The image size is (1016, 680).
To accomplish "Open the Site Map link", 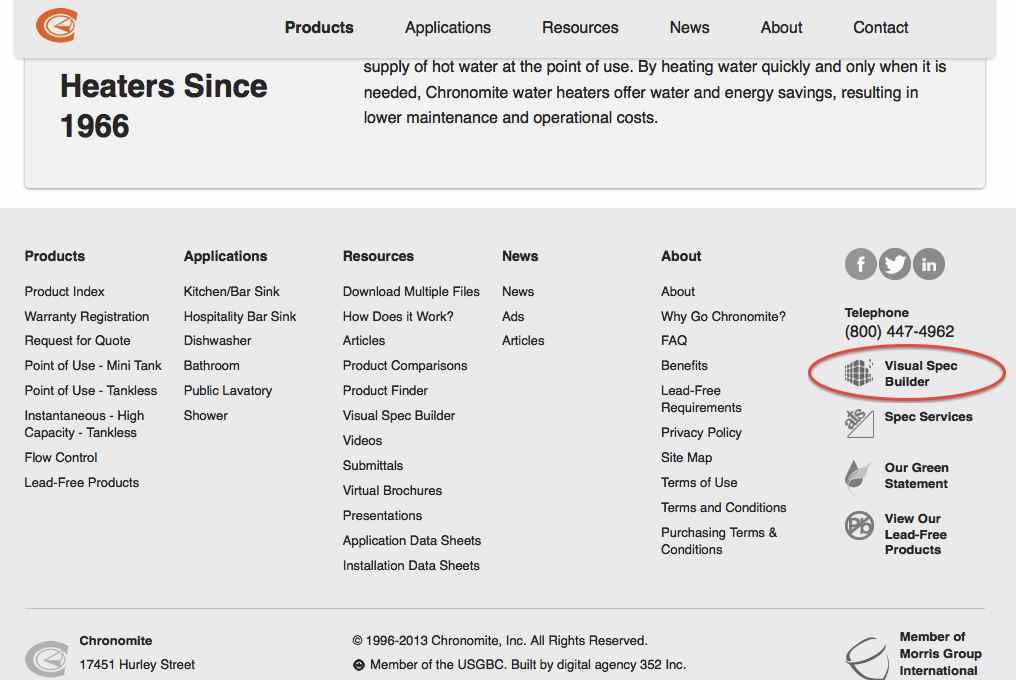I will click(x=686, y=458).
